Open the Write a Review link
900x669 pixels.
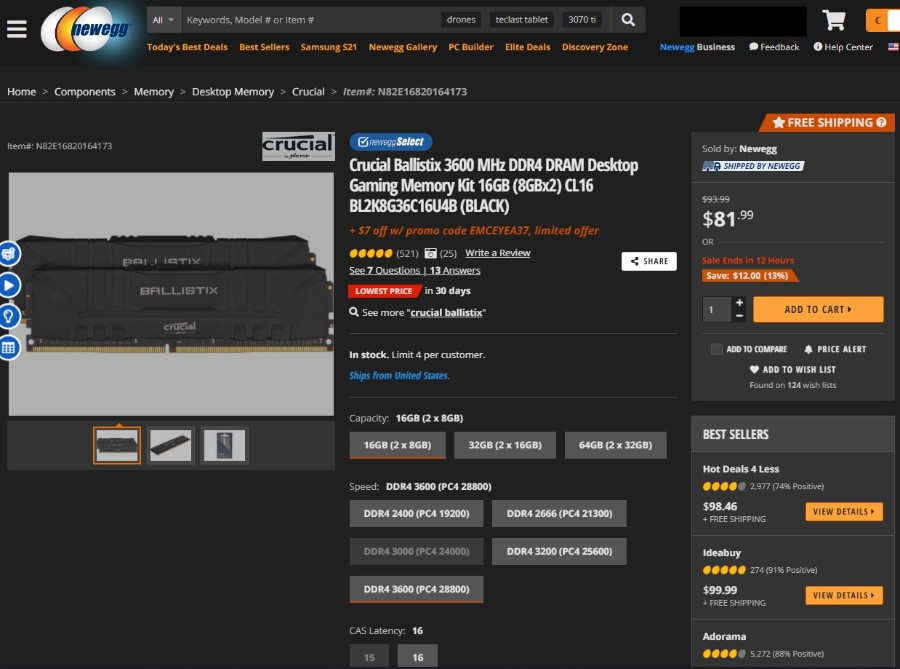tap(498, 252)
